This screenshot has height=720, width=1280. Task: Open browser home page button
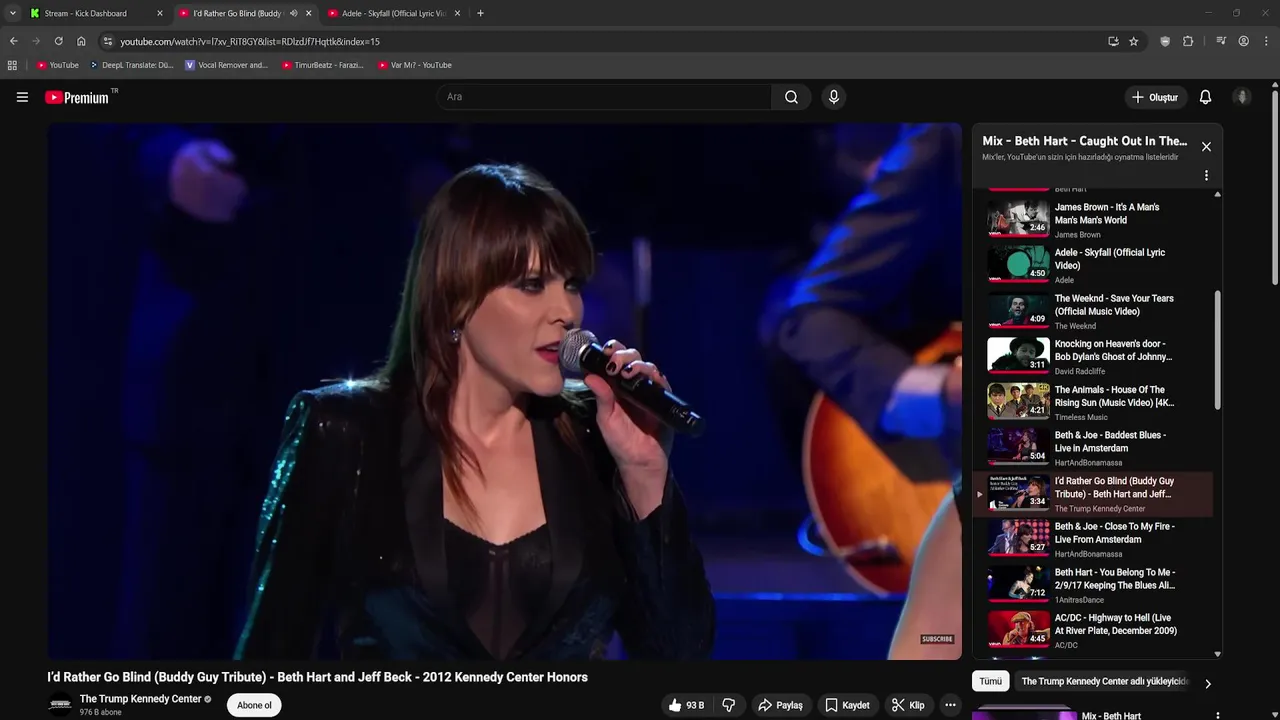click(x=81, y=41)
